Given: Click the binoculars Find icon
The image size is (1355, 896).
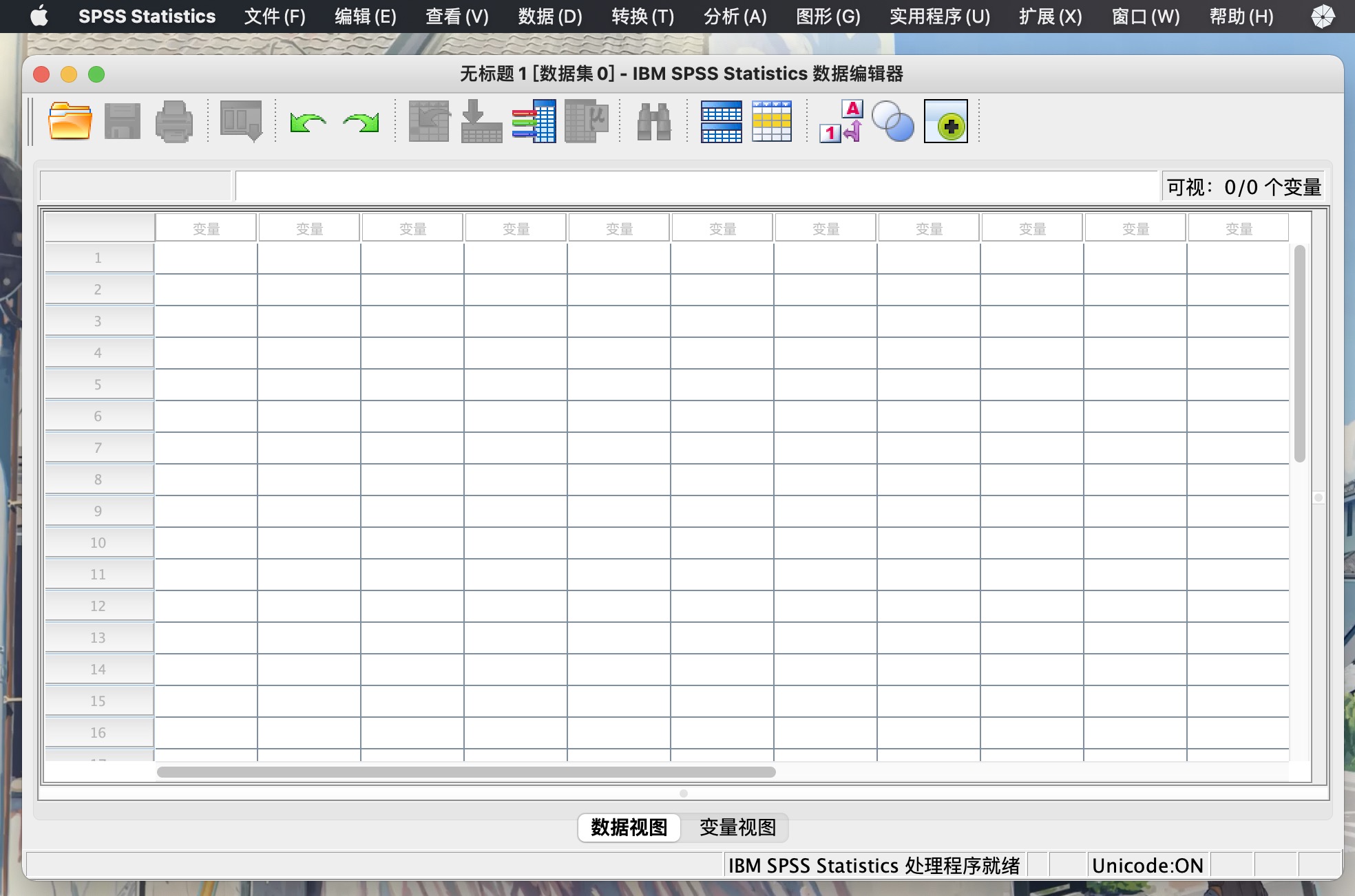Looking at the screenshot, I should point(653,122).
